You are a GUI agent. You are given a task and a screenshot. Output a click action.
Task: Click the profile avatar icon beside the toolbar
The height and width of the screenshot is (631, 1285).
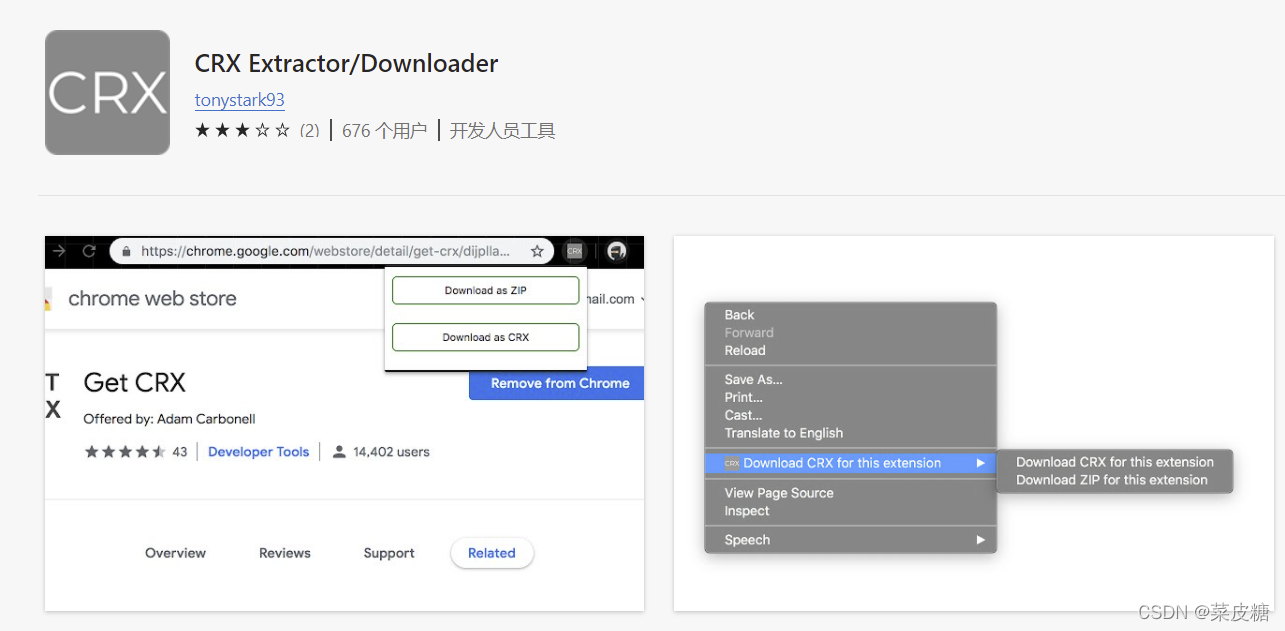(618, 251)
